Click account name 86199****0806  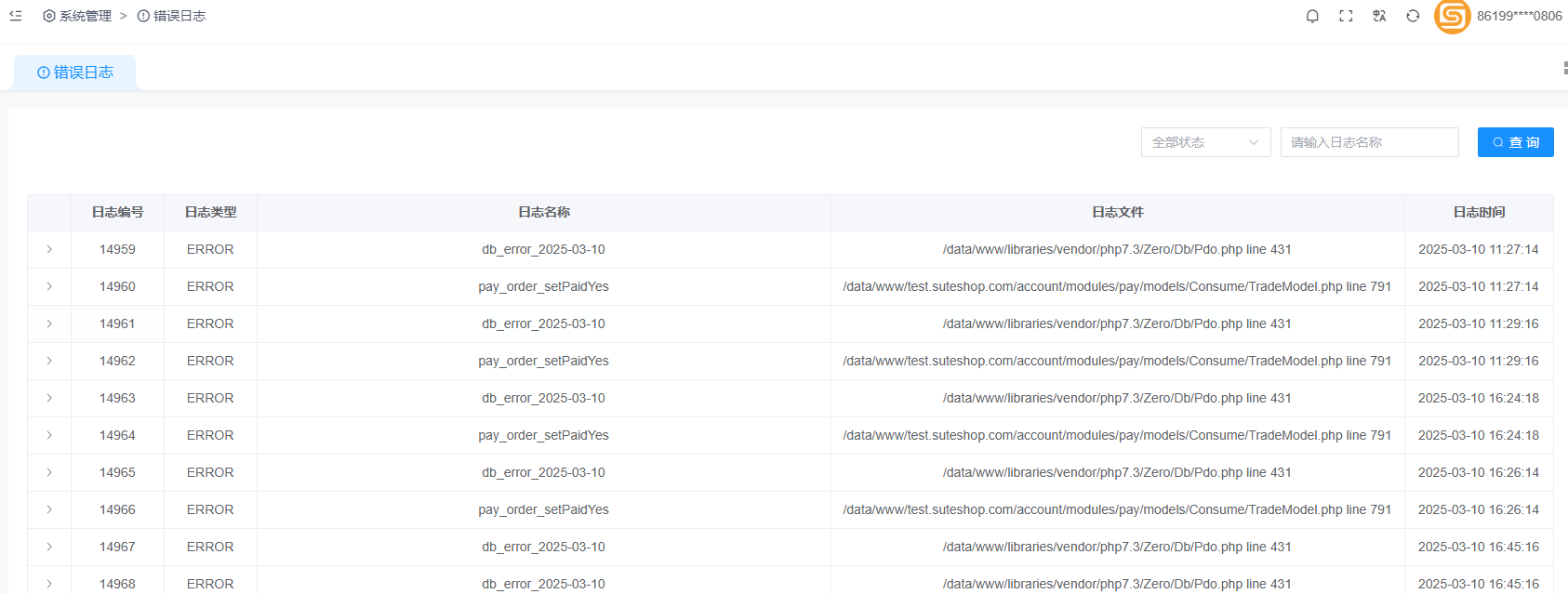tap(1519, 16)
